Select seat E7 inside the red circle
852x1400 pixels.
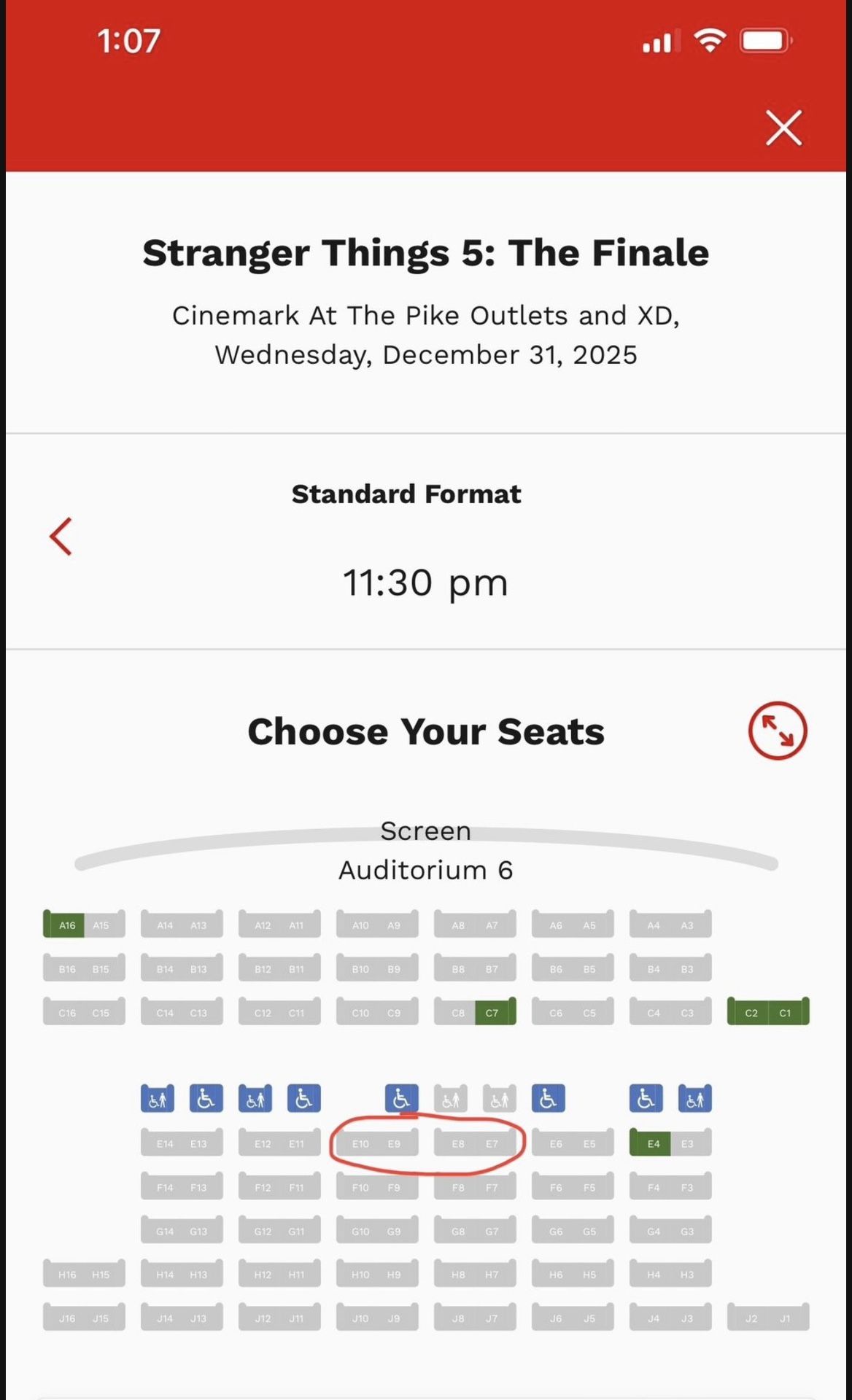point(493,1143)
